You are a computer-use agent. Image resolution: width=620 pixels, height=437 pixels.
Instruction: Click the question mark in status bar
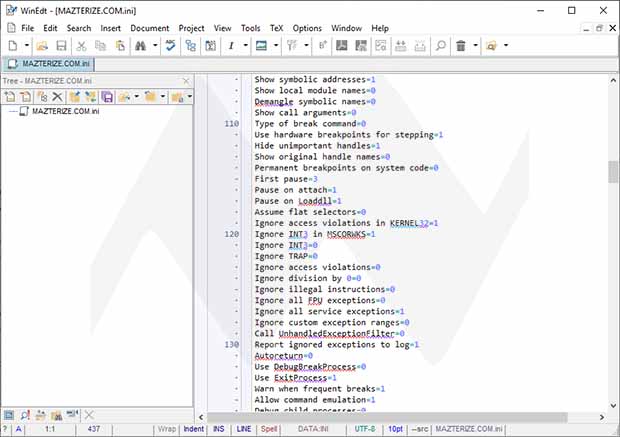point(5,429)
